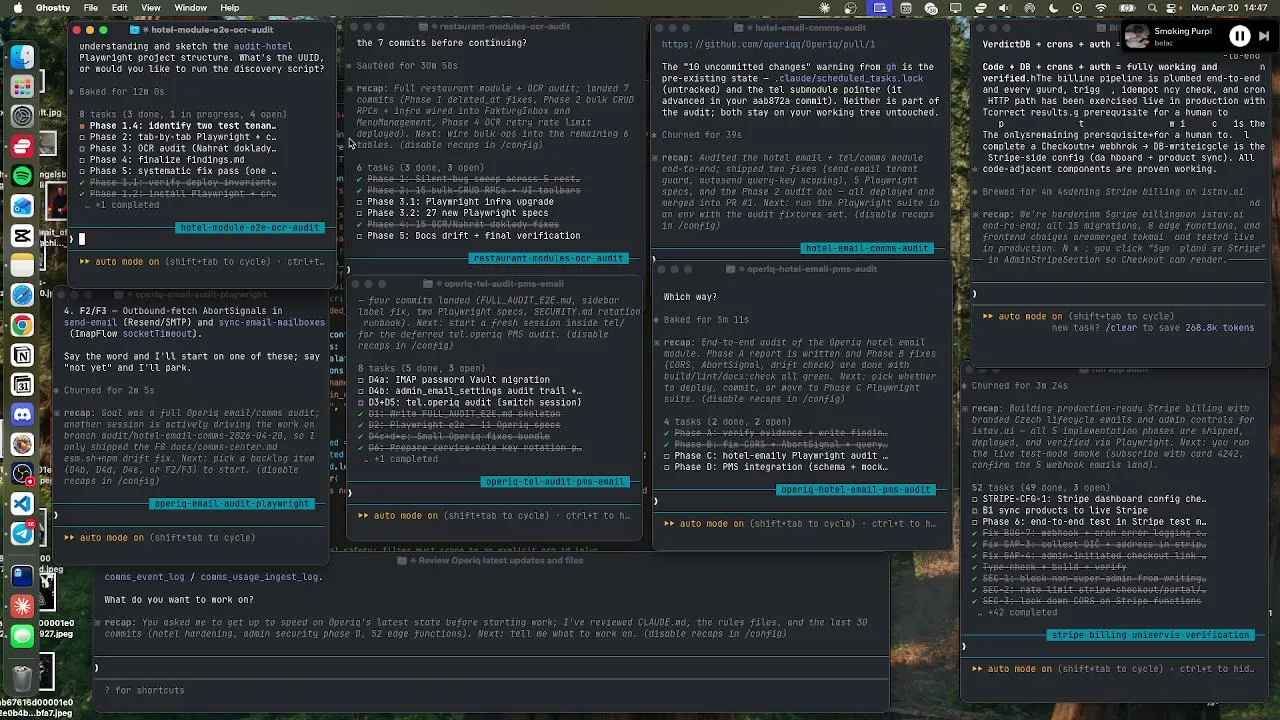Open Discord from the Dock
Image resolution: width=1280 pixels, height=720 pixels.
(22, 415)
